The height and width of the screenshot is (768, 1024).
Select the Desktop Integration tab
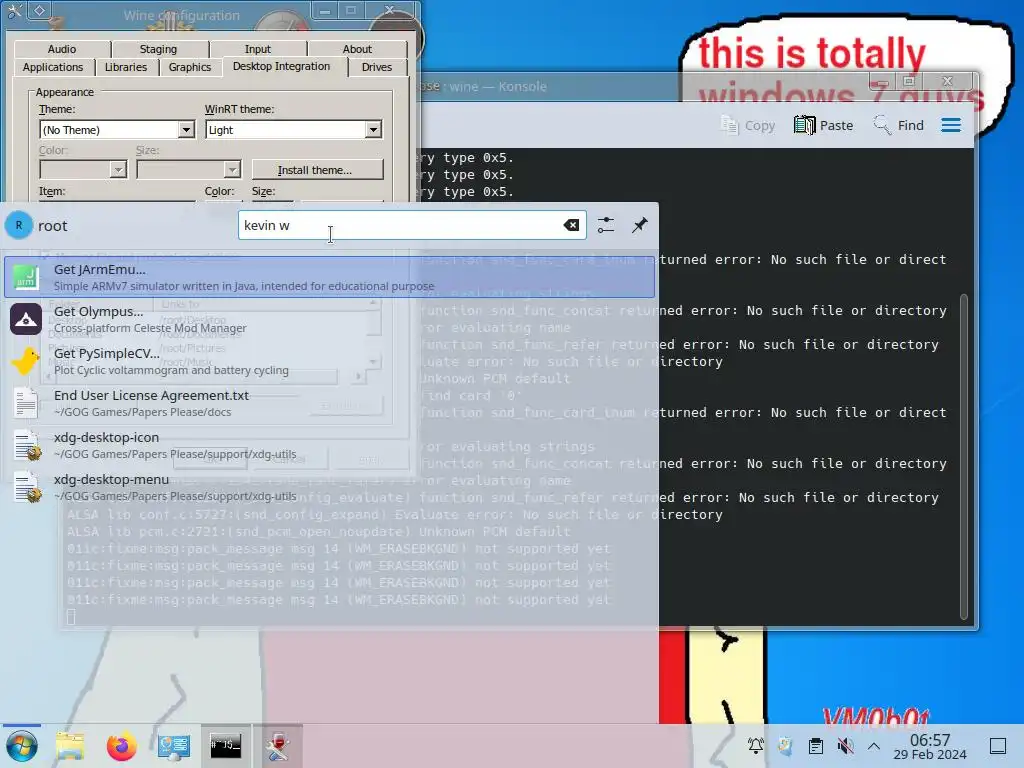coord(281,66)
